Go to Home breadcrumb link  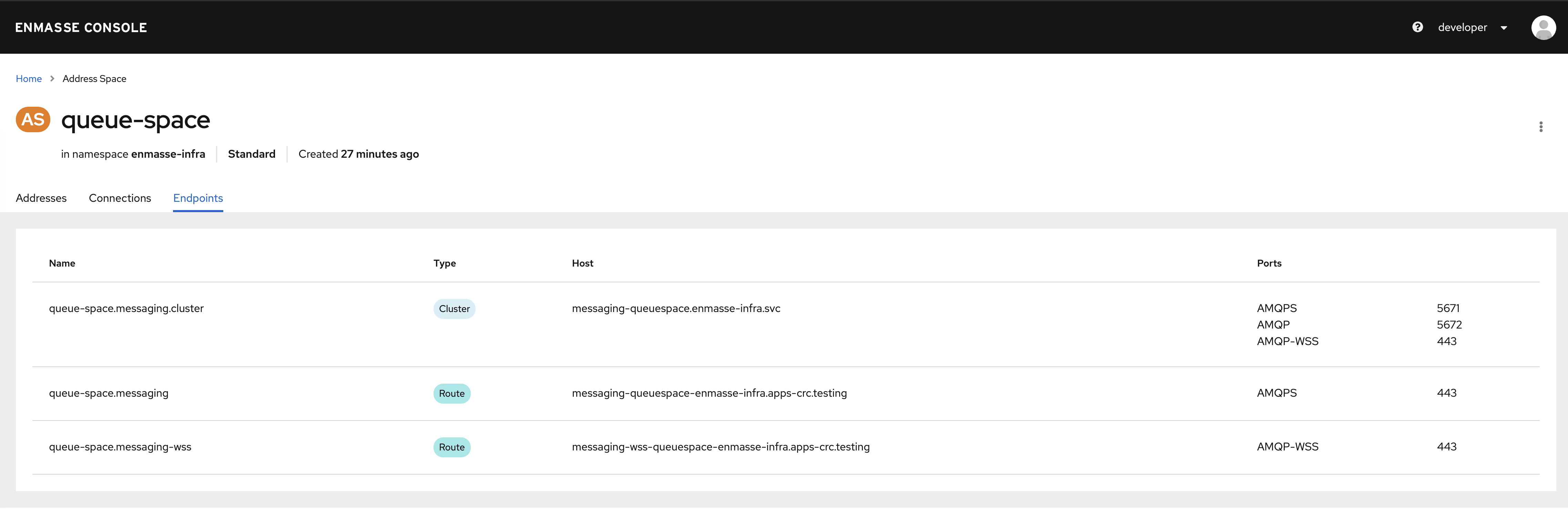pyautogui.click(x=29, y=79)
